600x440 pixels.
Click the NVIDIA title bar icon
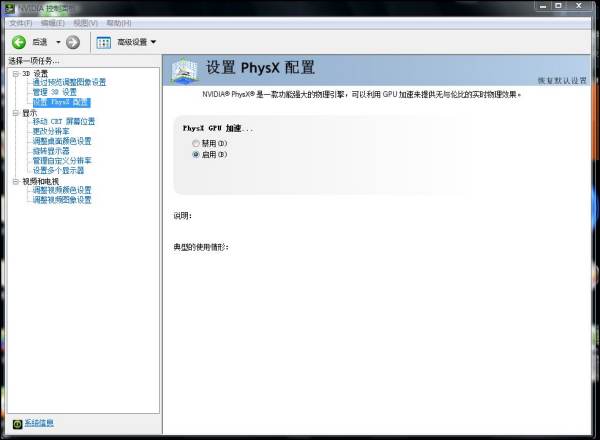pyautogui.click(x=9, y=8)
